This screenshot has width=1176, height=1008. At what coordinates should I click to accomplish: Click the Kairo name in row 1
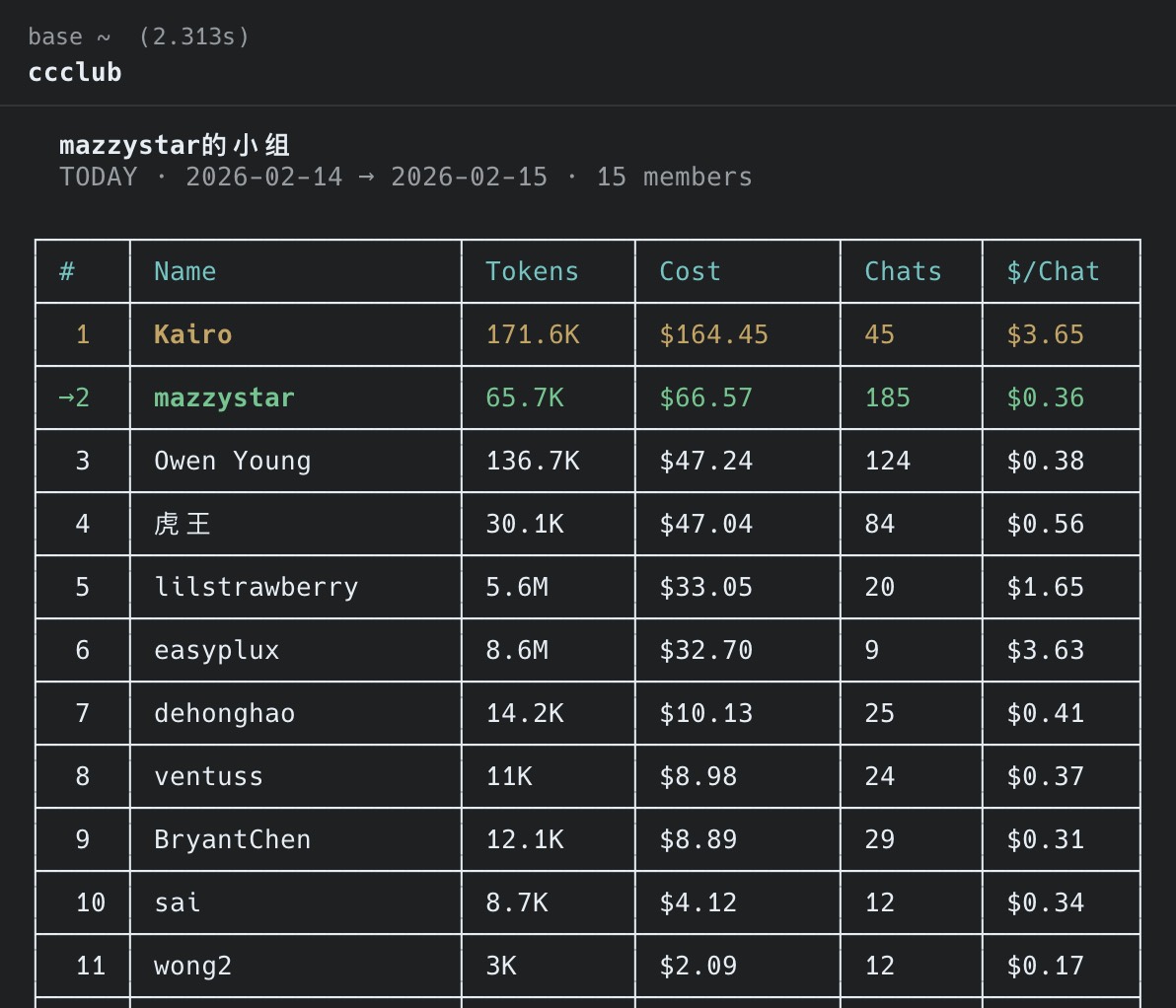point(193,334)
